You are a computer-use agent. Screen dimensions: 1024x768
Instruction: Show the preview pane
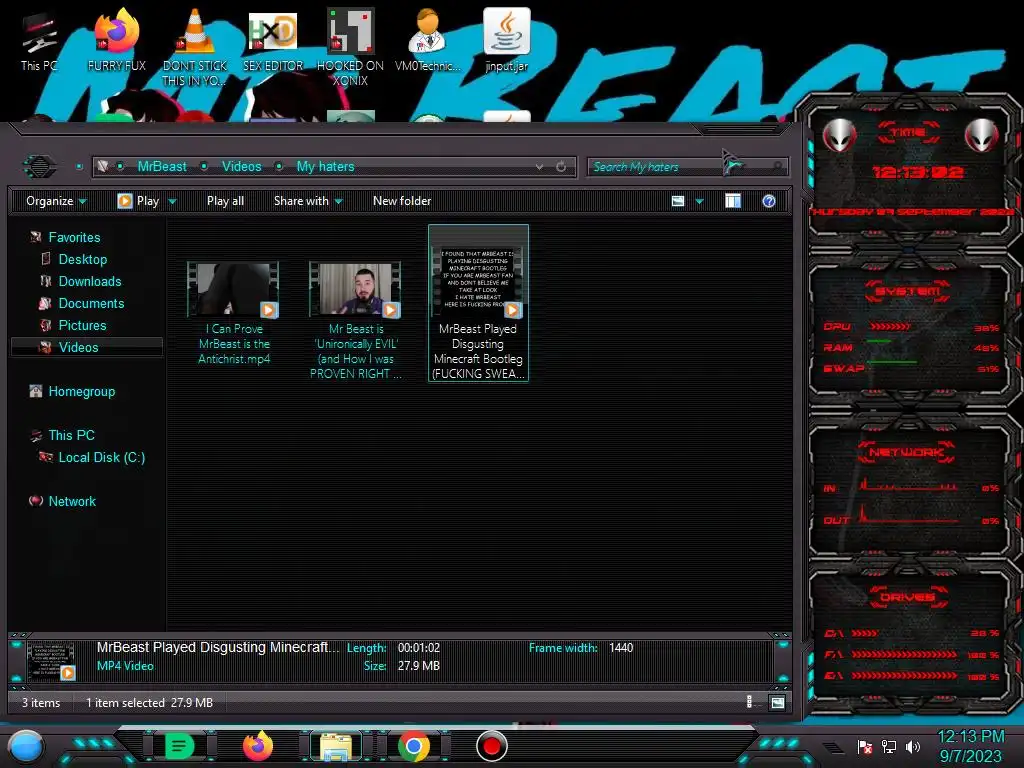[x=733, y=200]
